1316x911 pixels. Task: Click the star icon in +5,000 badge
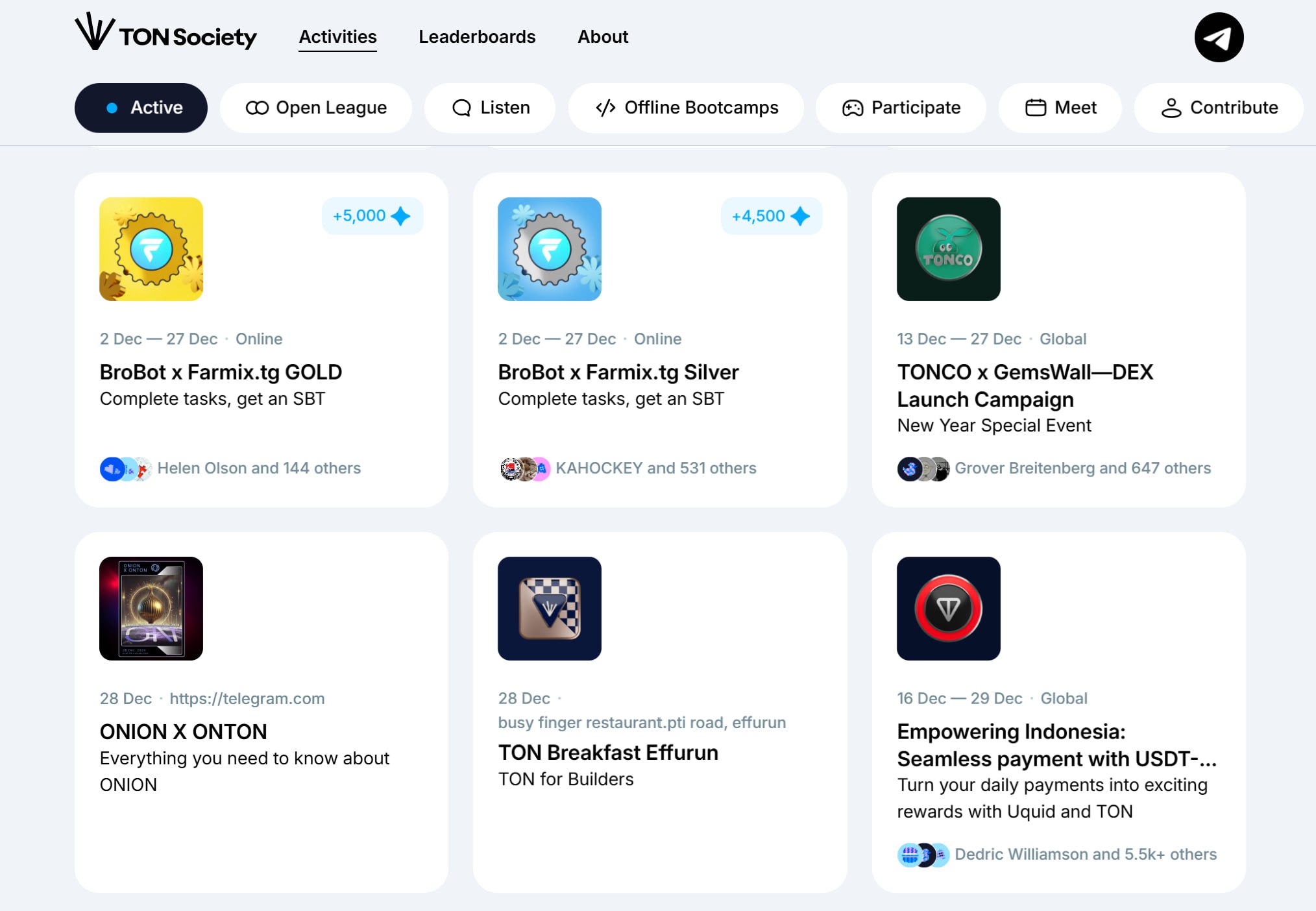(x=401, y=216)
